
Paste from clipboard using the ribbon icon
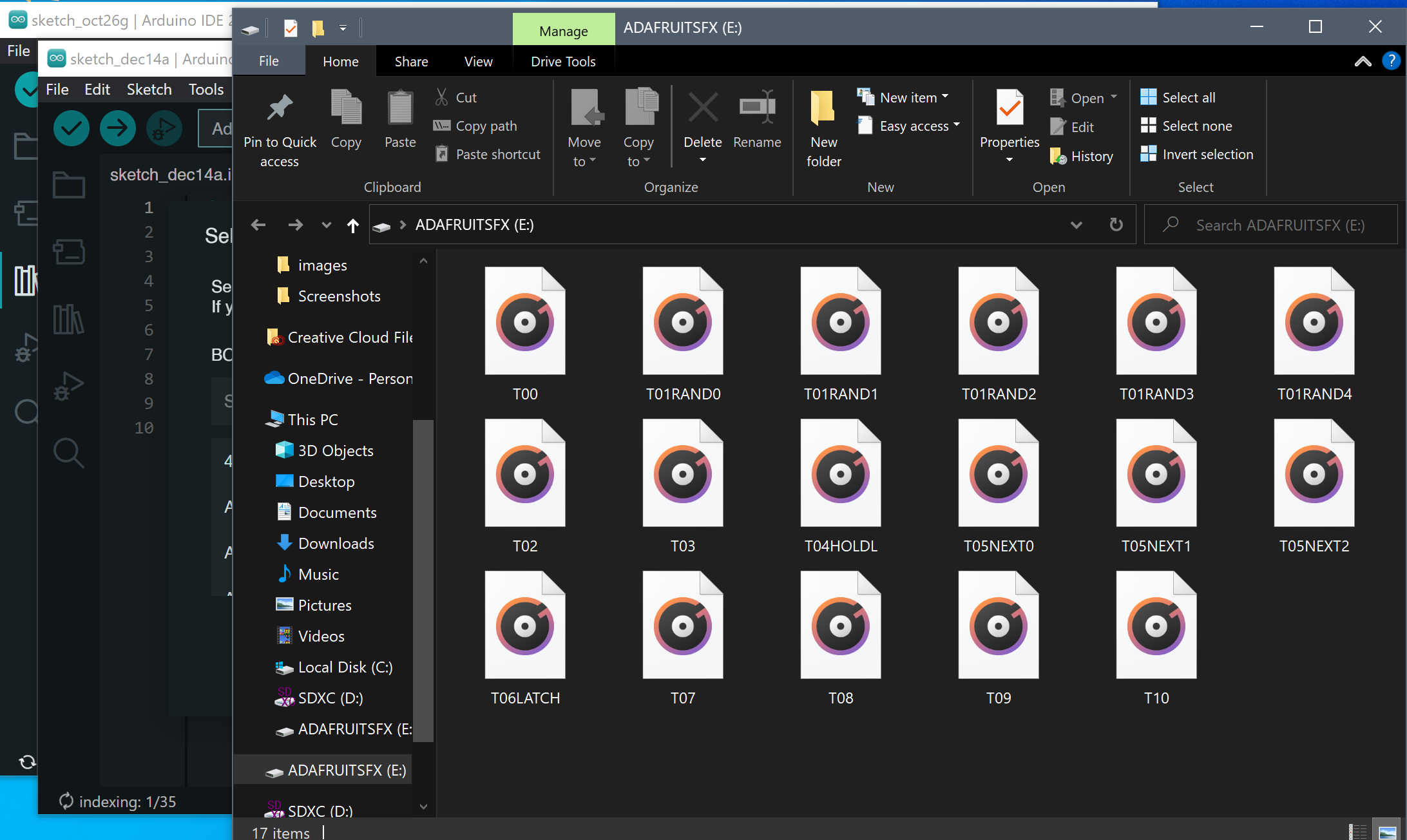[399, 122]
